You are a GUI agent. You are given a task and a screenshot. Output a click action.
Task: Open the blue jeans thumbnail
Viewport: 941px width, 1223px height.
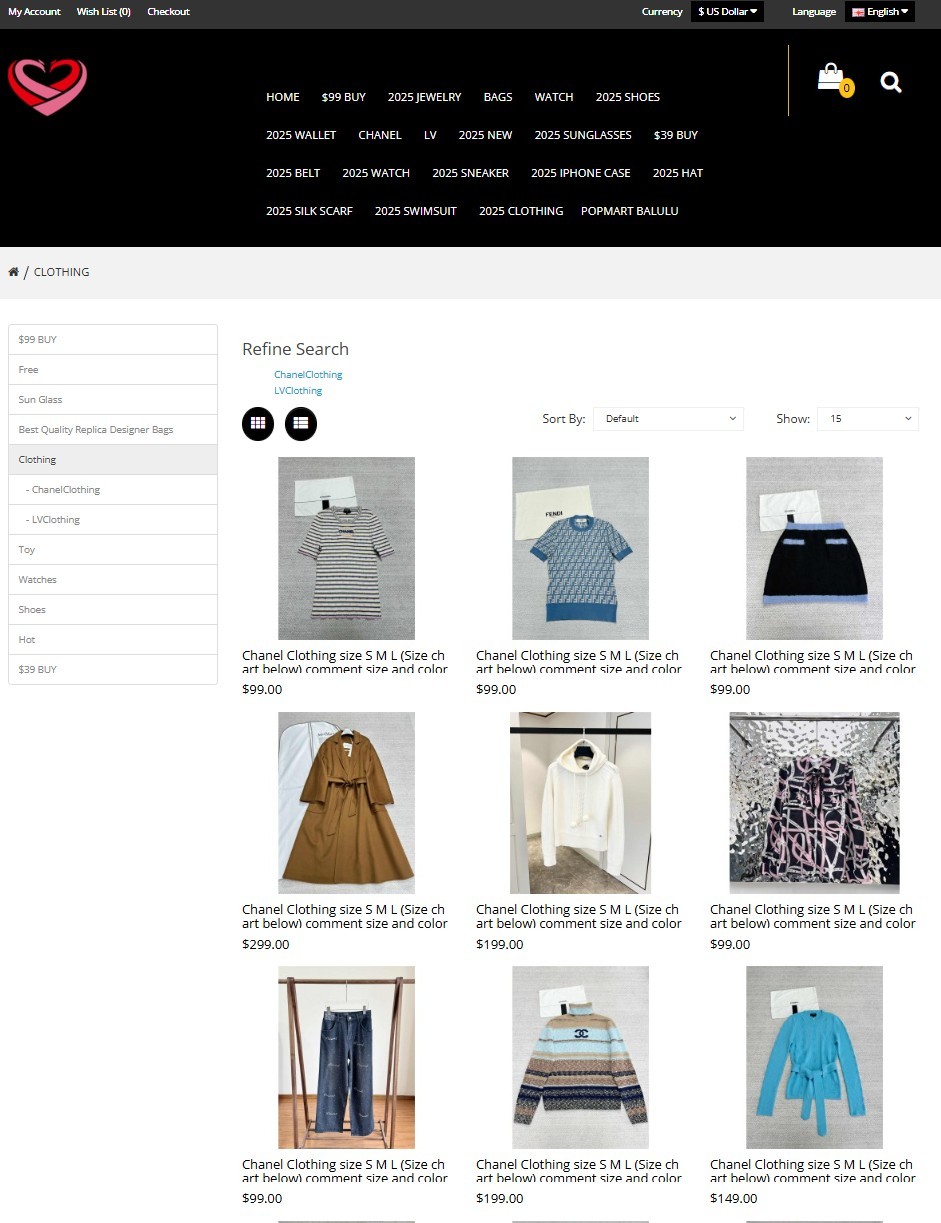click(346, 1057)
